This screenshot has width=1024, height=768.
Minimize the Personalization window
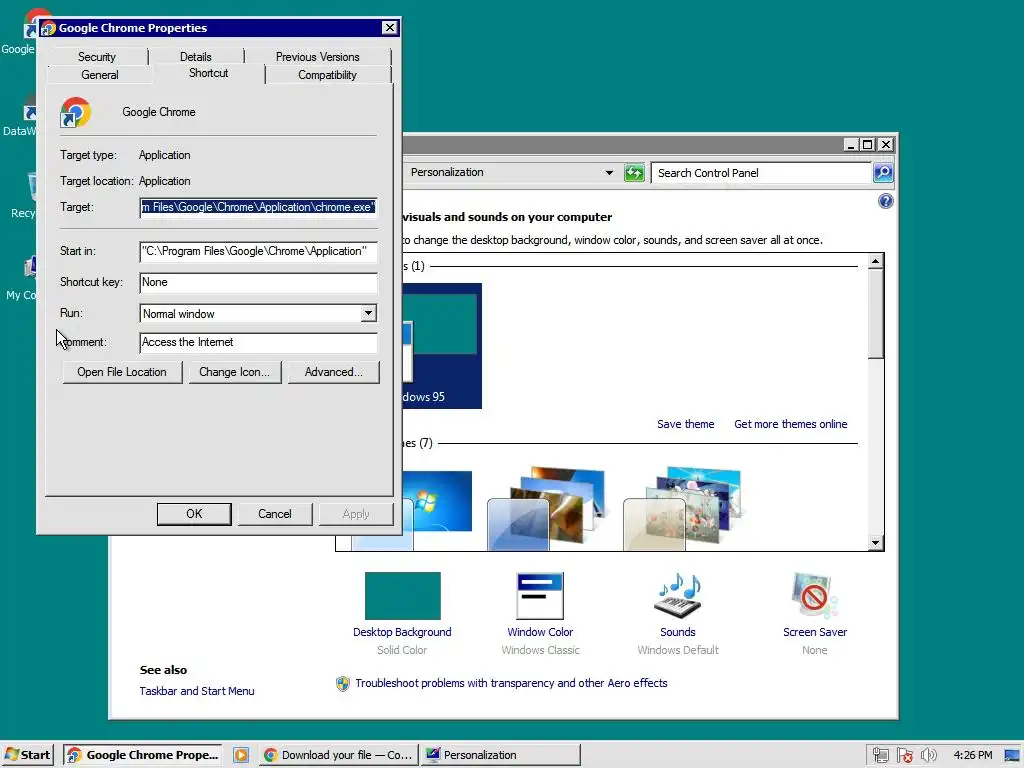850,144
